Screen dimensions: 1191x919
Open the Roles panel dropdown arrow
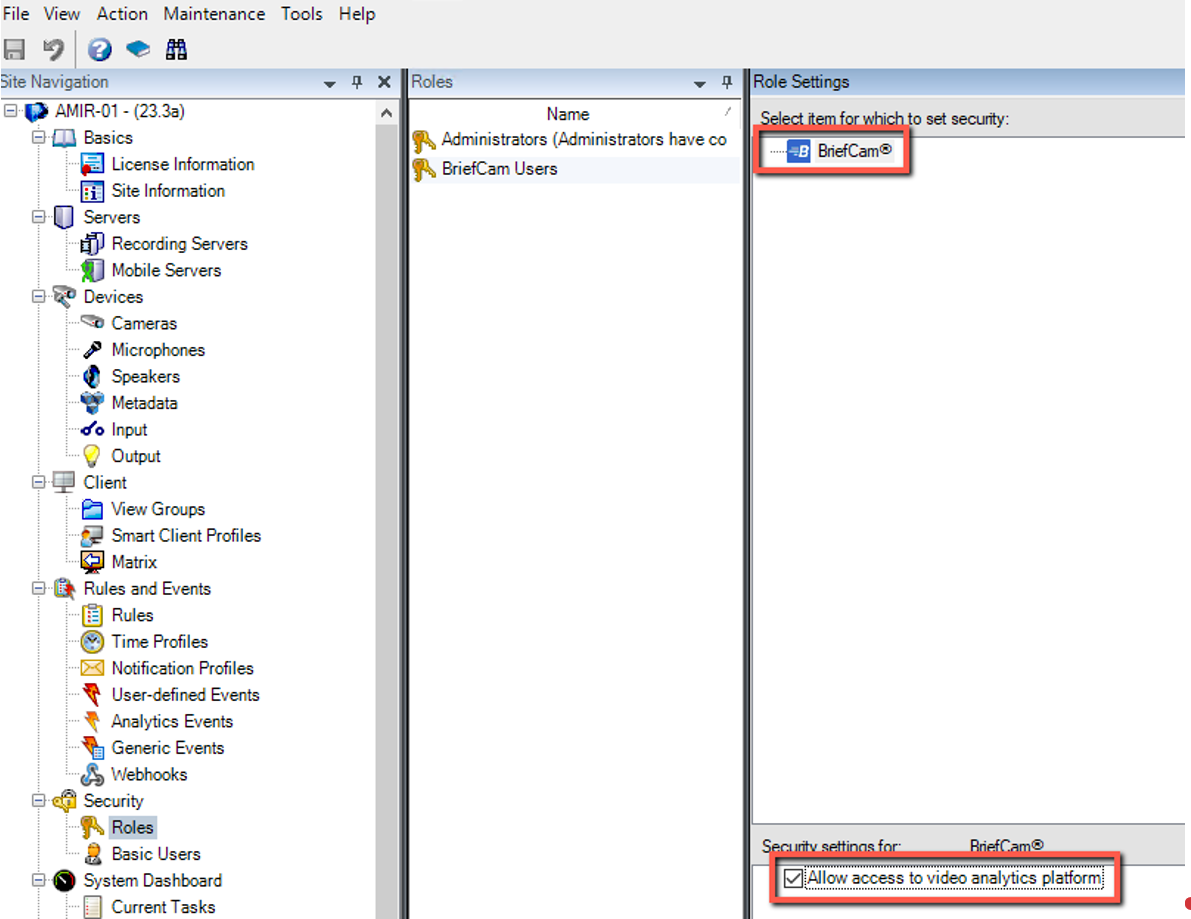click(x=700, y=83)
